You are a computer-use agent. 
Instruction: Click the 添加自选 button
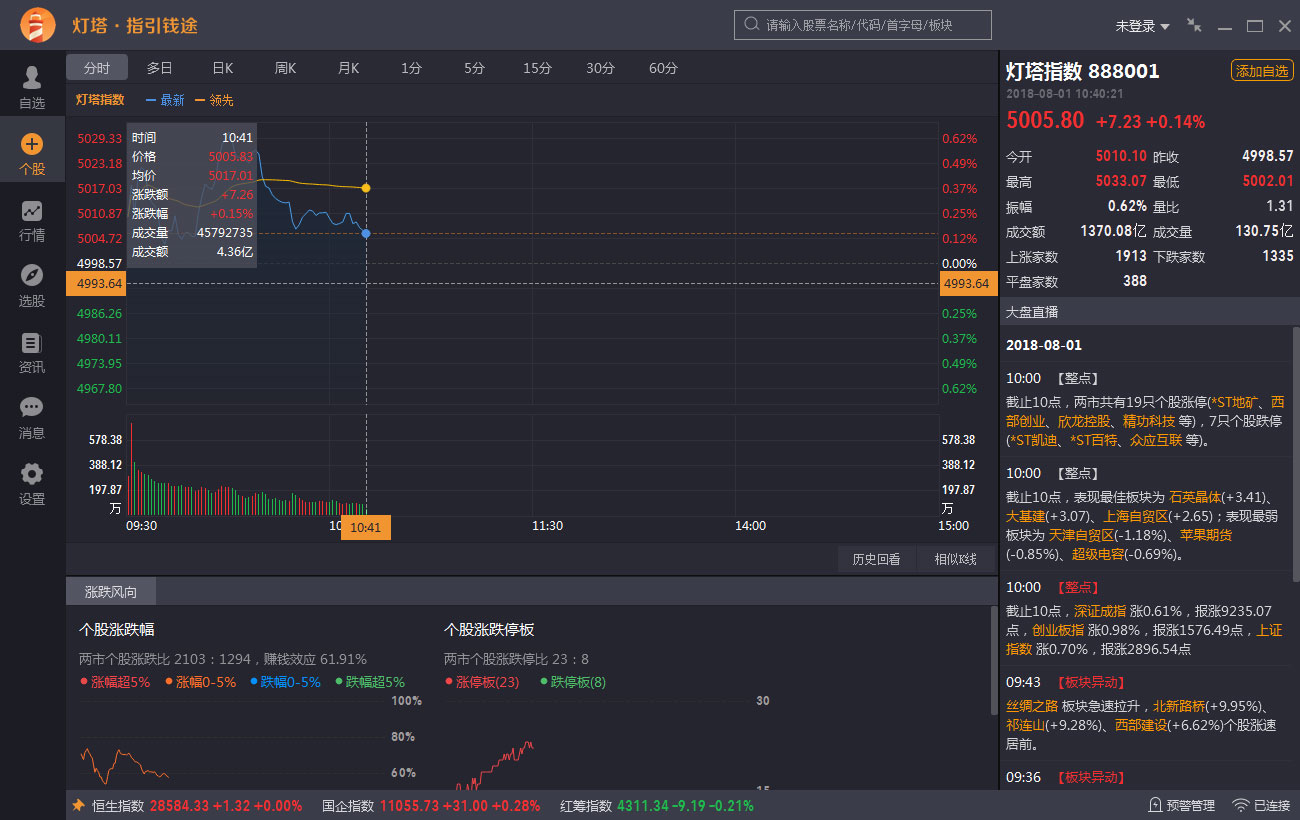click(1262, 70)
